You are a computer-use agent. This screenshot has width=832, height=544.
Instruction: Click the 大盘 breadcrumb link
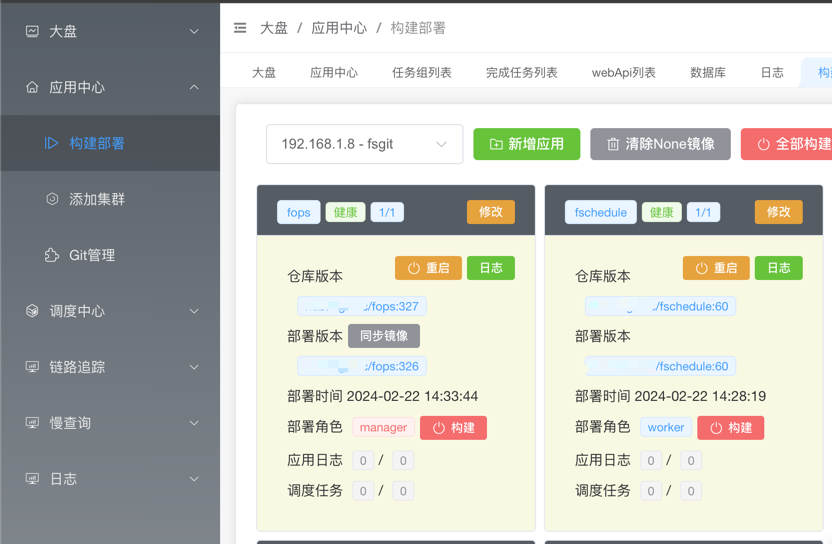[274, 28]
